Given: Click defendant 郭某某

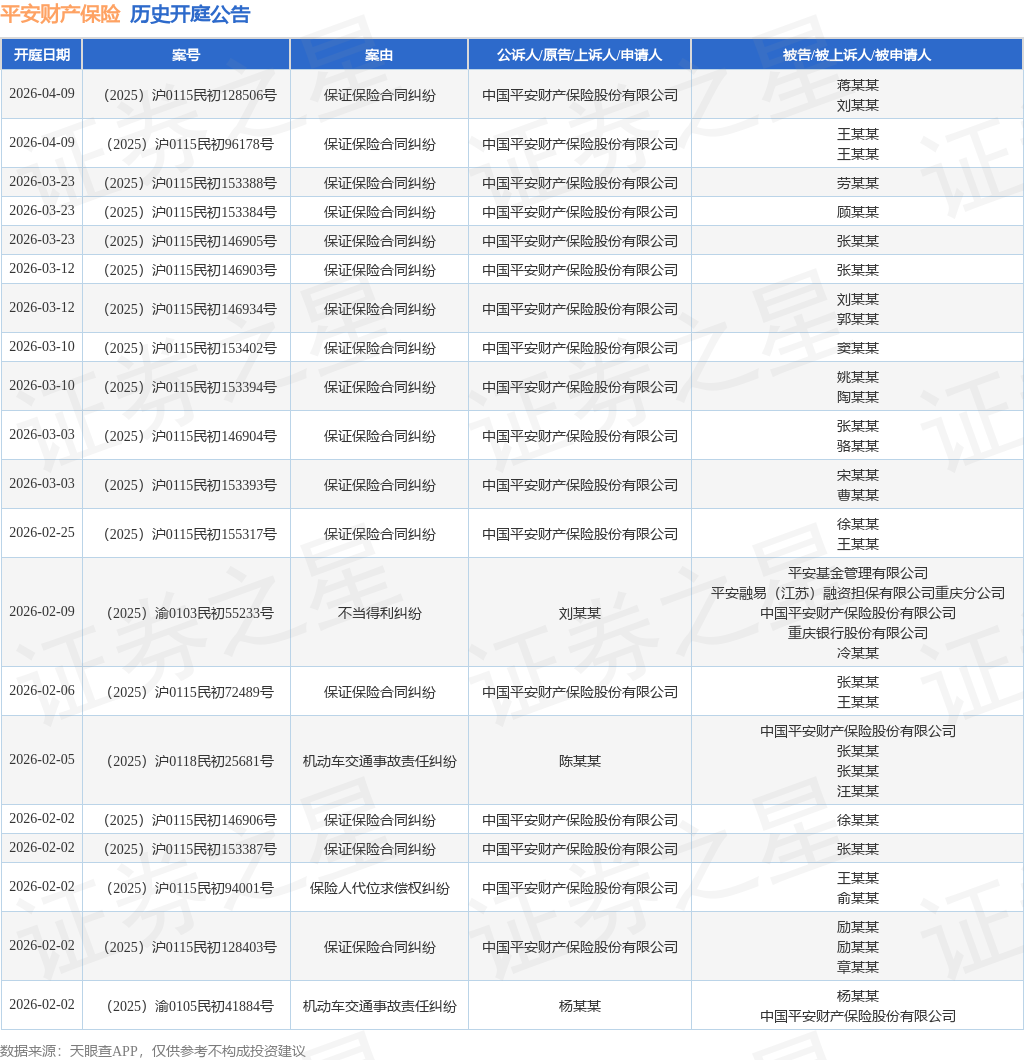Looking at the screenshot, I should coord(858,319).
